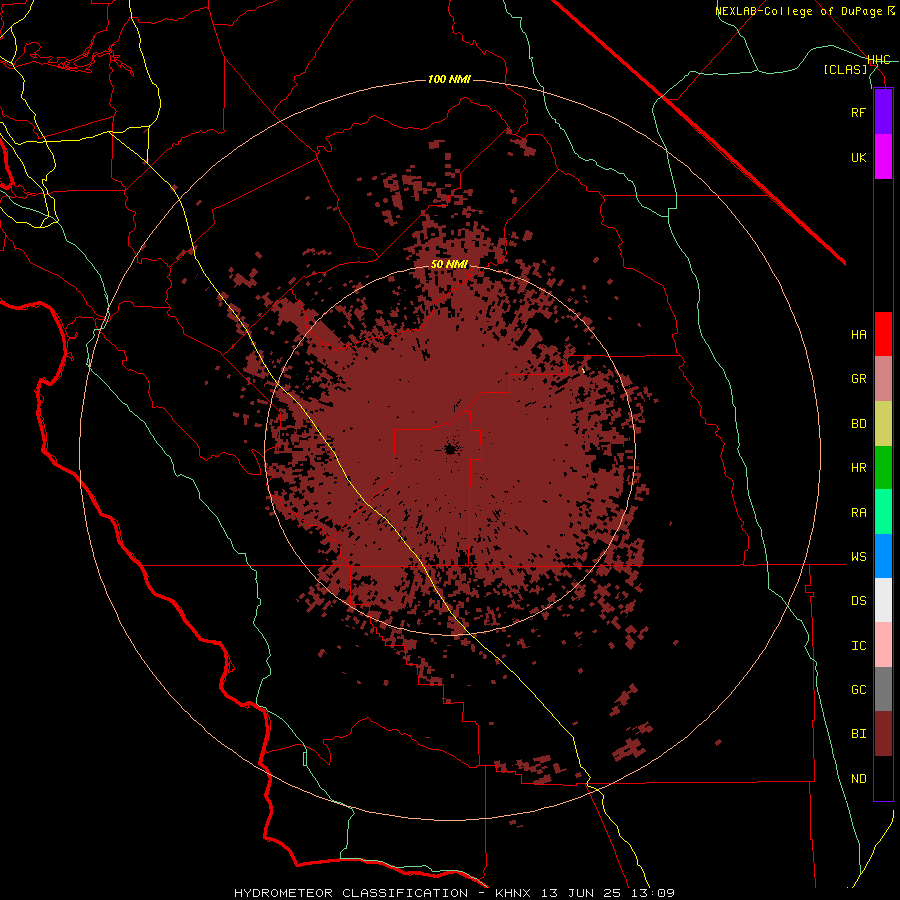Click the BD legend label
The width and height of the screenshot is (900, 900).
coord(858,424)
